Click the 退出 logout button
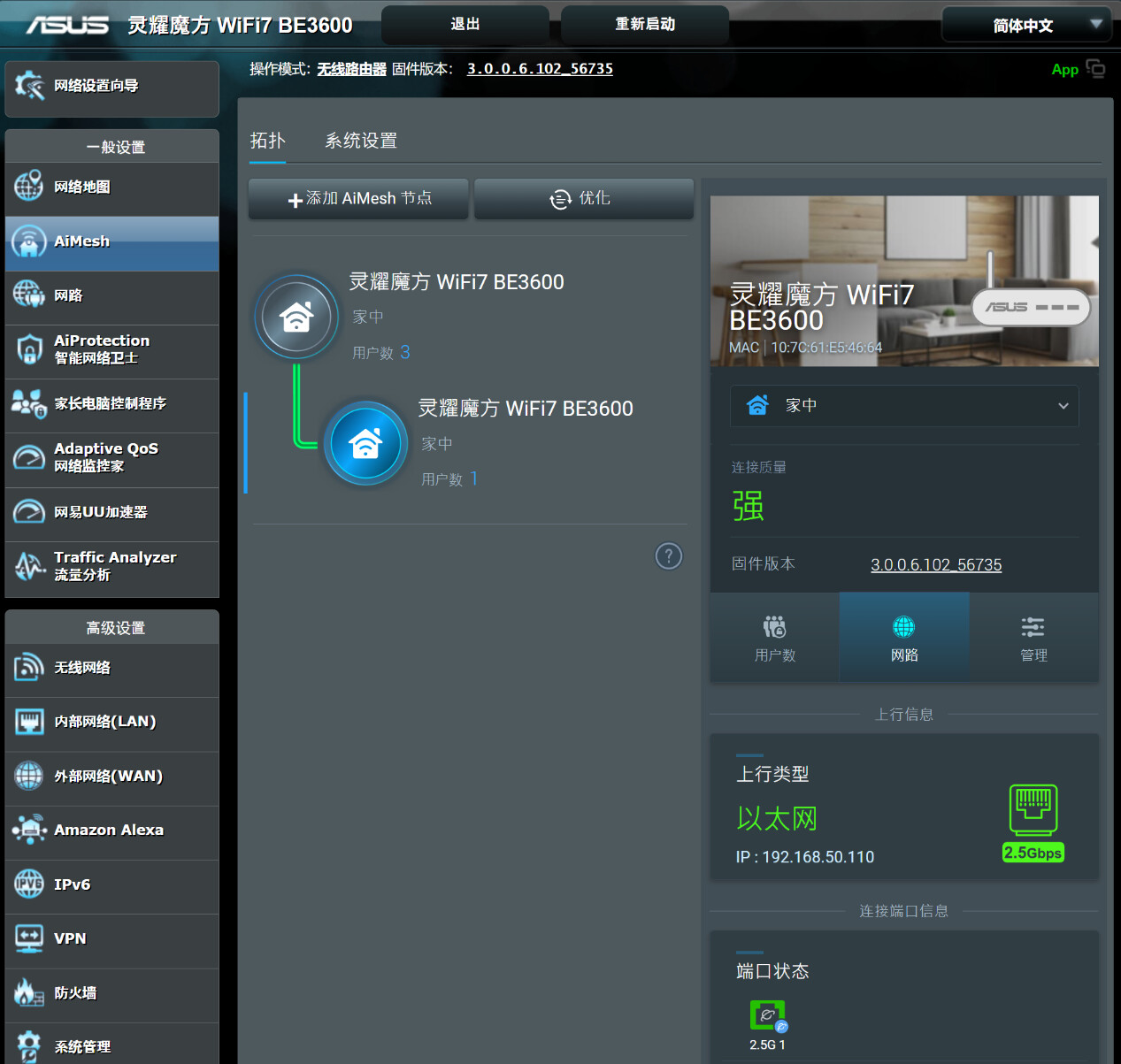1121x1064 pixels. [465, 25]
